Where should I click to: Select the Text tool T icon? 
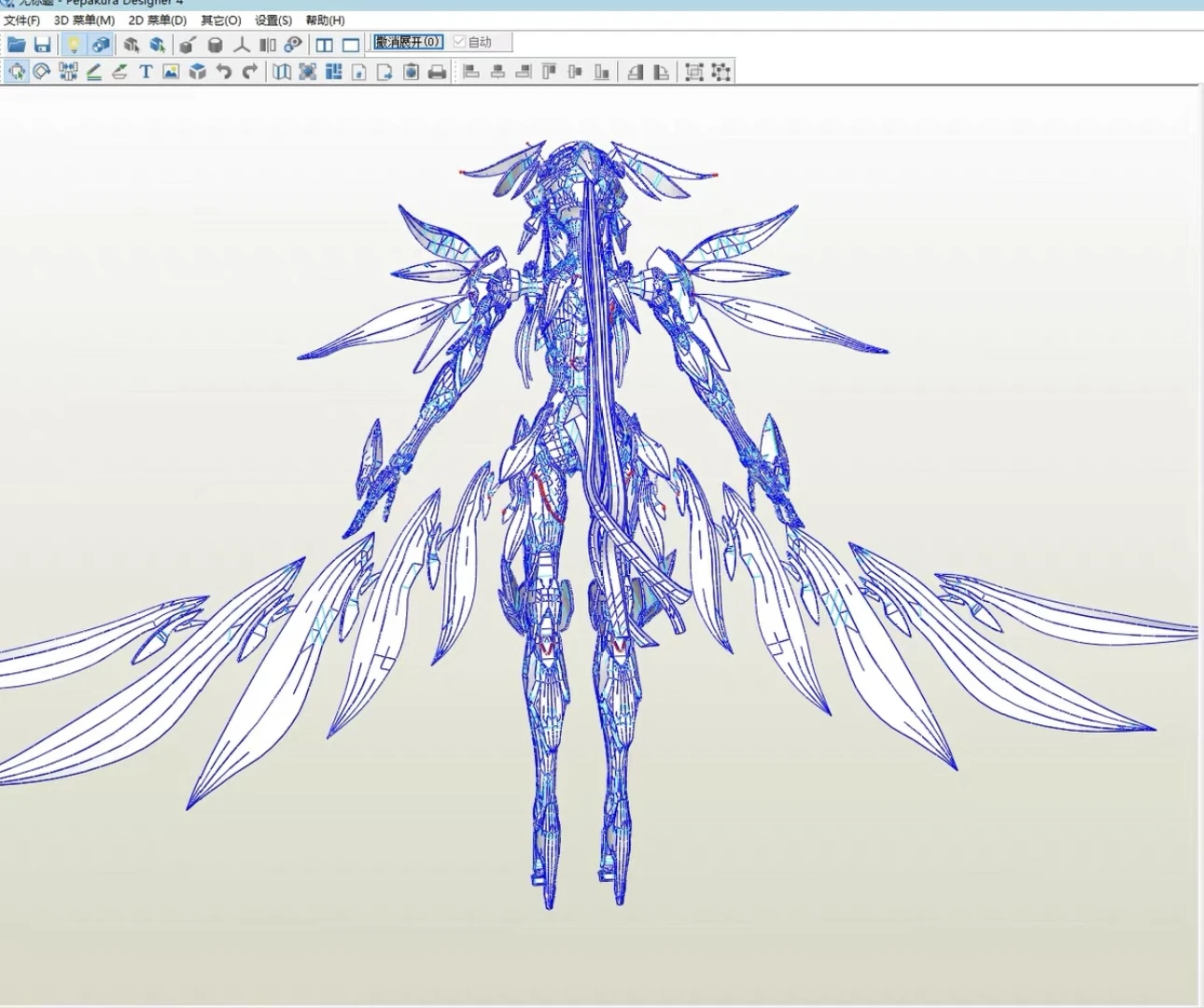(146, 72)
